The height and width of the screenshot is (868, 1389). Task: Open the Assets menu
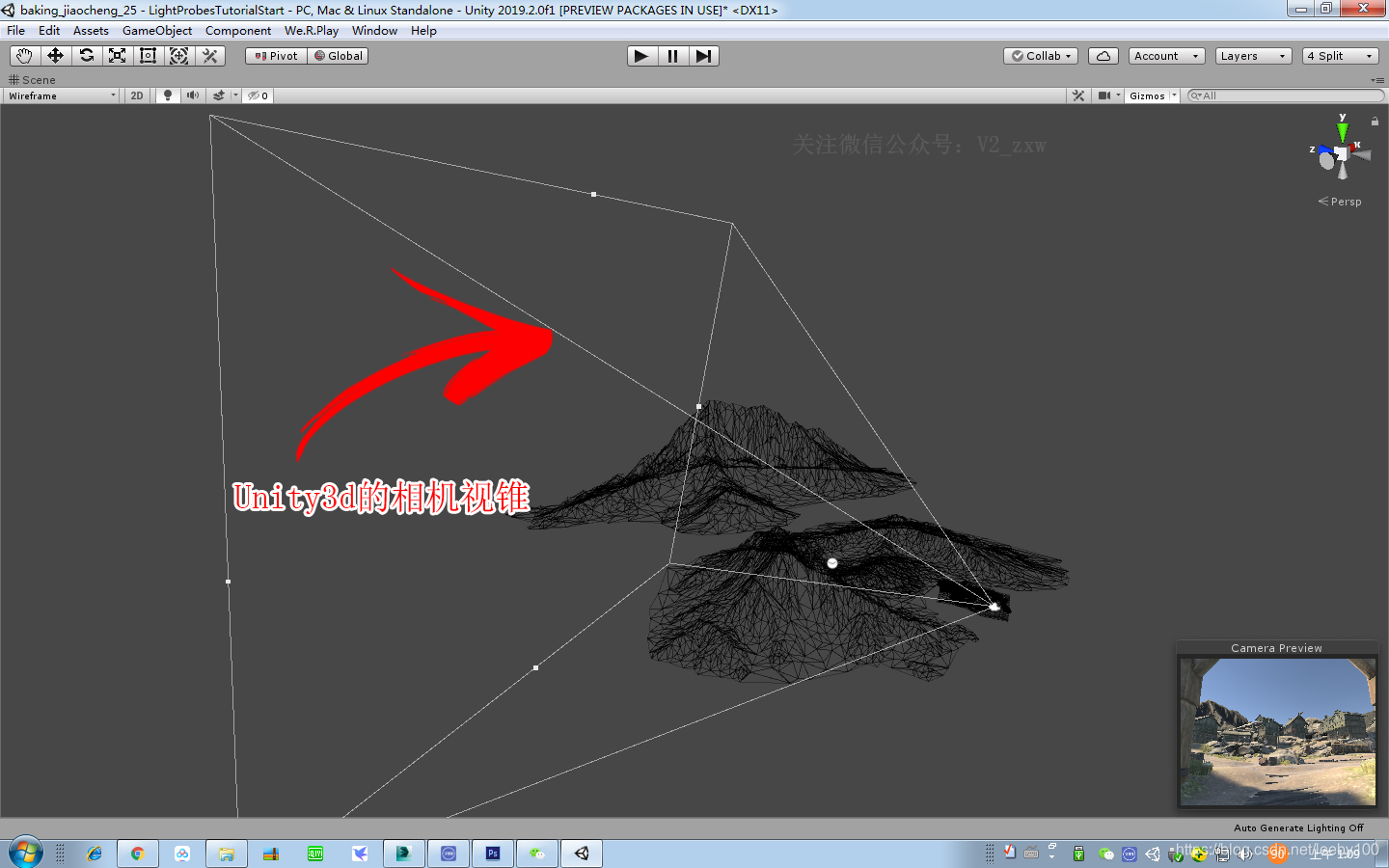tap(91, 31)
